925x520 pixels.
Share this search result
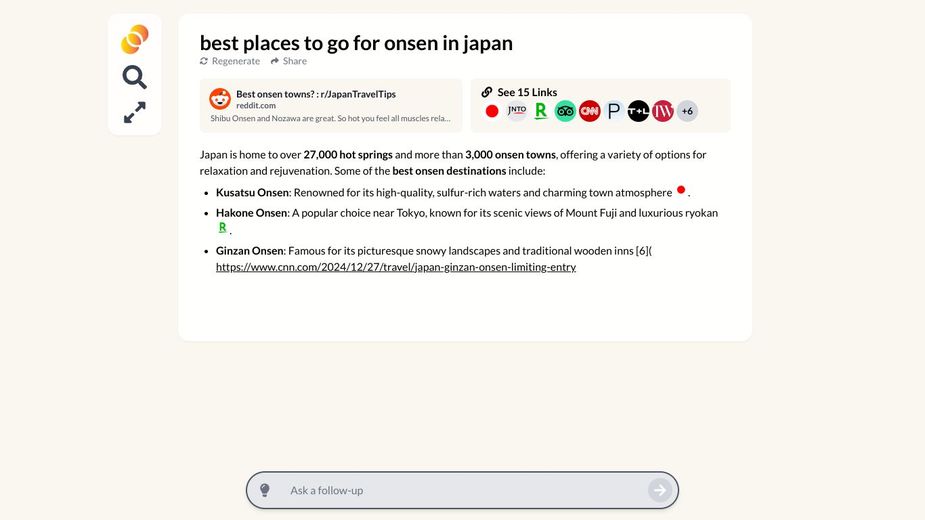point(289,61)
